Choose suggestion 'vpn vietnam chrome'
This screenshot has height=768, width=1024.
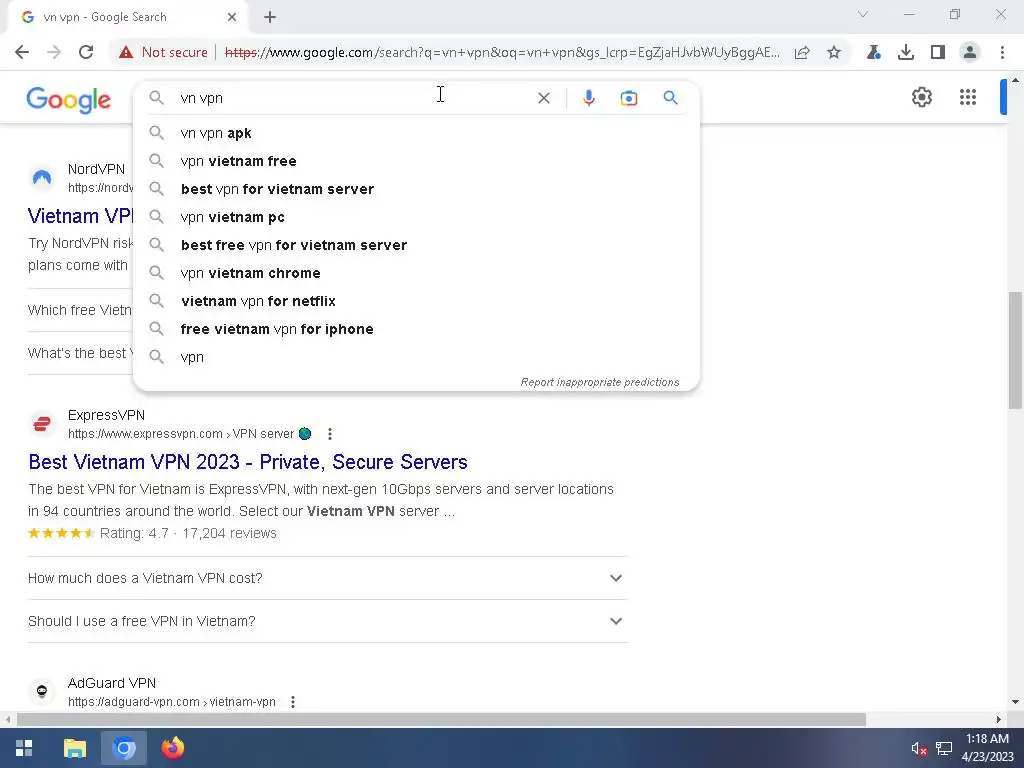pos(416,274)
